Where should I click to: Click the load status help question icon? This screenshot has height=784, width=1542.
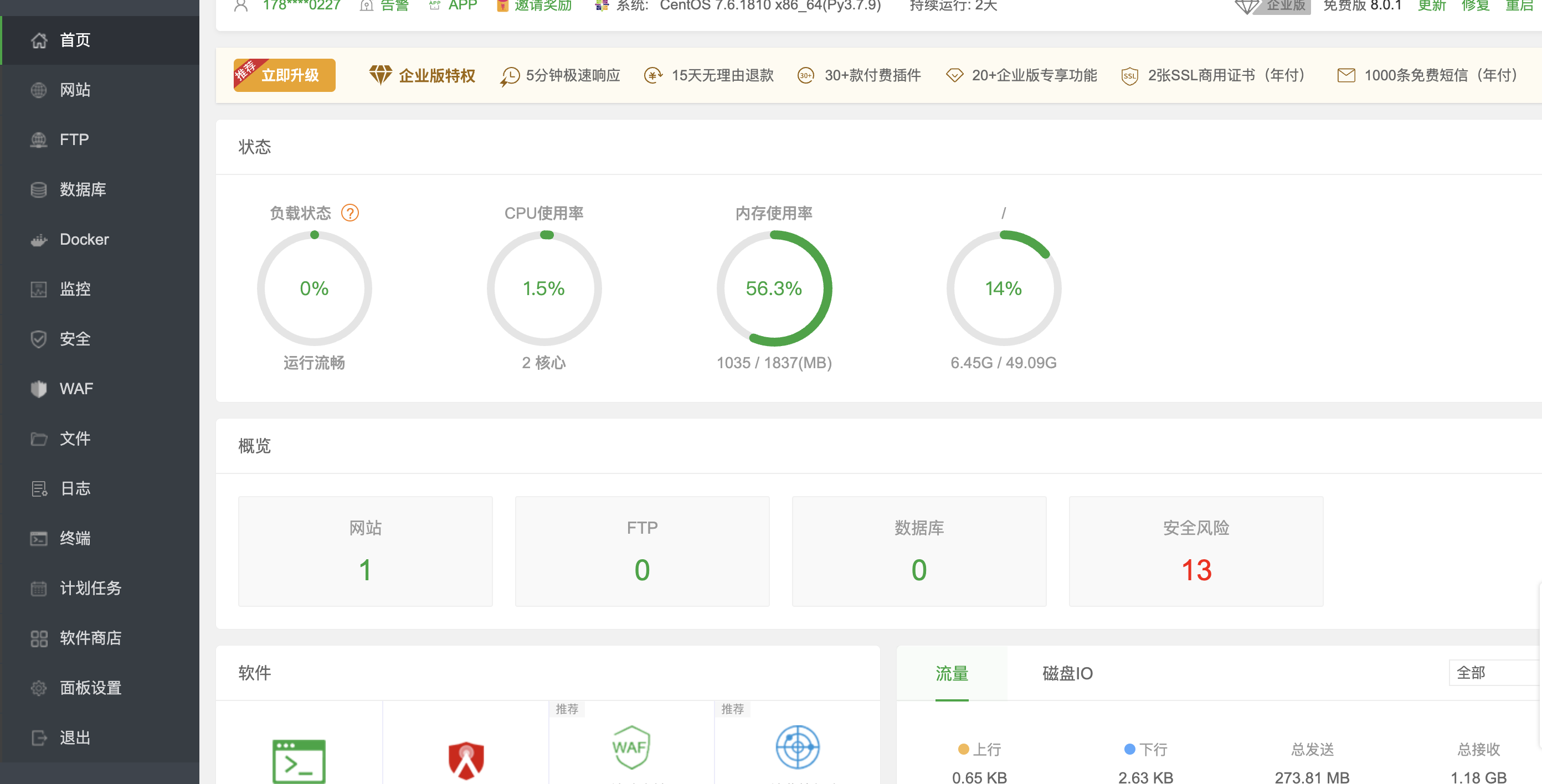tap(349, 213)
